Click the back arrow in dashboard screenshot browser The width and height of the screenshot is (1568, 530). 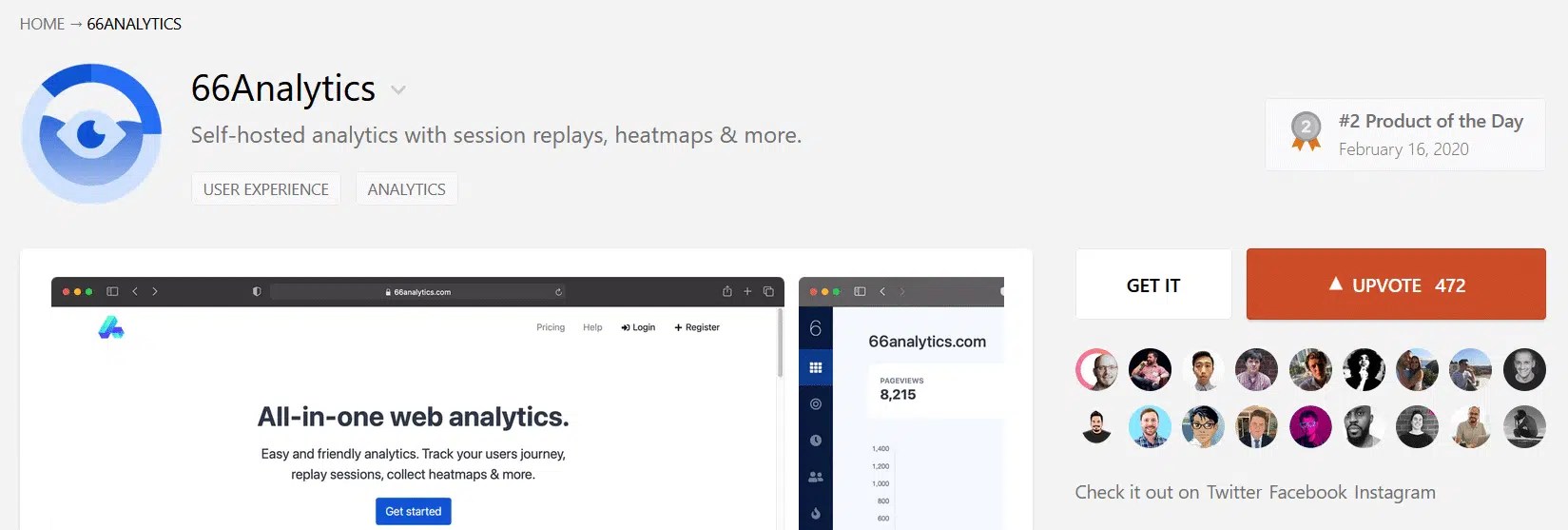882,291
